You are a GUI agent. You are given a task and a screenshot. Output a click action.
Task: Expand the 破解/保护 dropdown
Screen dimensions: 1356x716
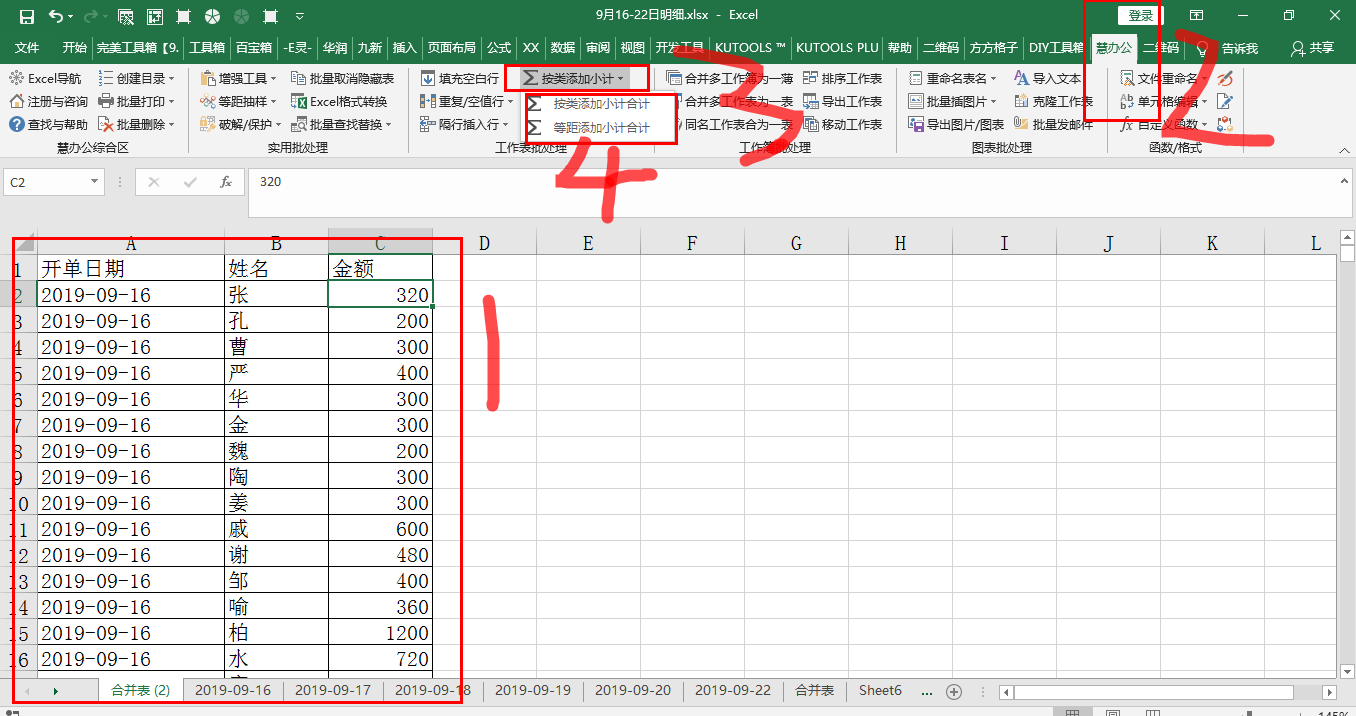pos(278,124)
